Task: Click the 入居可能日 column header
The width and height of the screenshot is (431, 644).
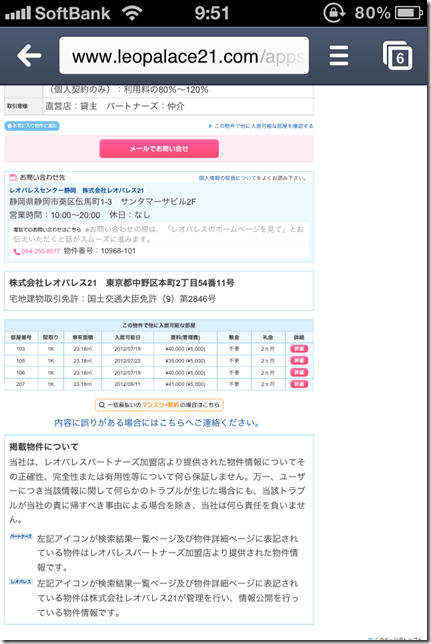Action: click(127, 337)
